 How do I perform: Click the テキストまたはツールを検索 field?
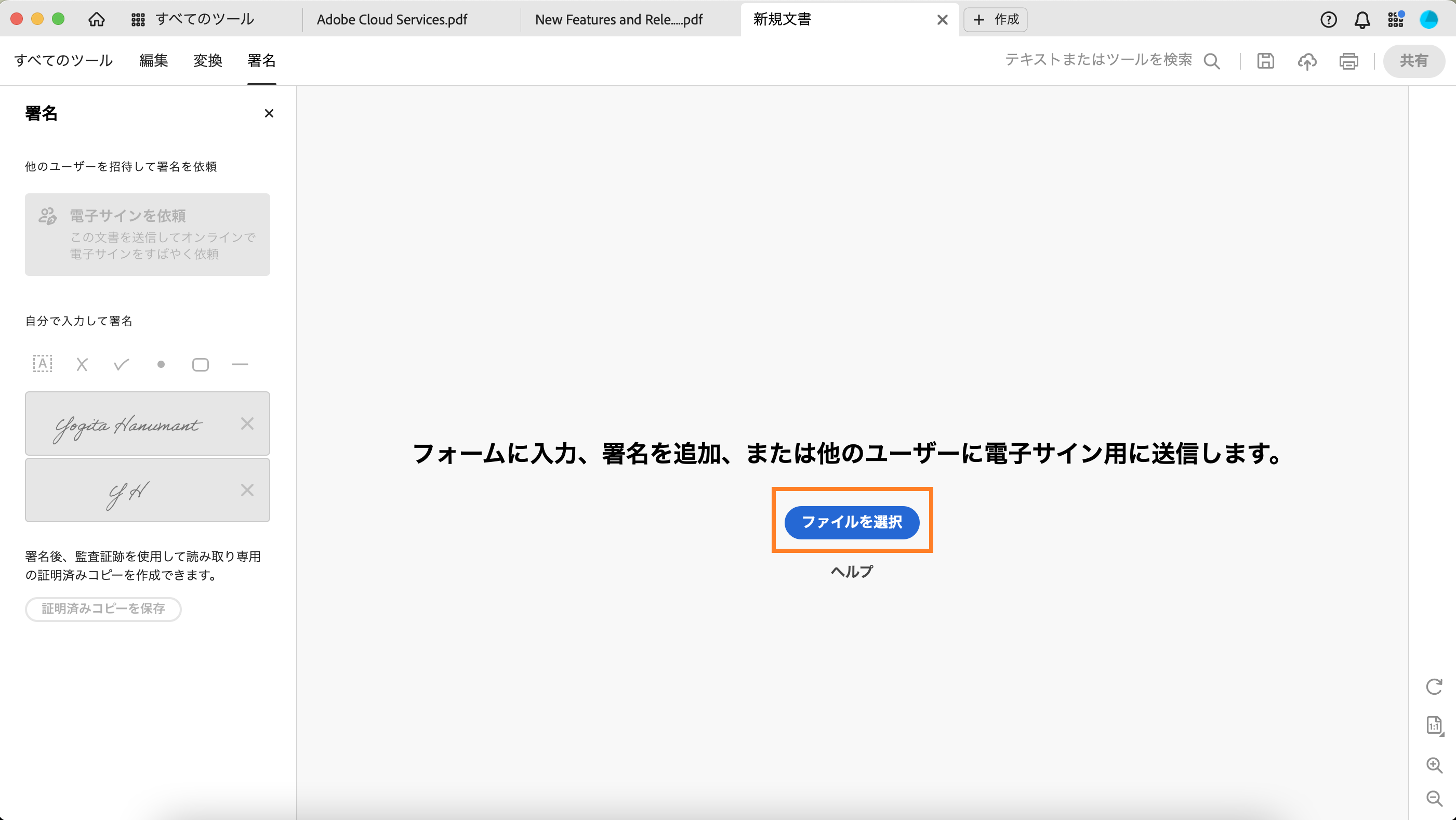coord(1098,60)
